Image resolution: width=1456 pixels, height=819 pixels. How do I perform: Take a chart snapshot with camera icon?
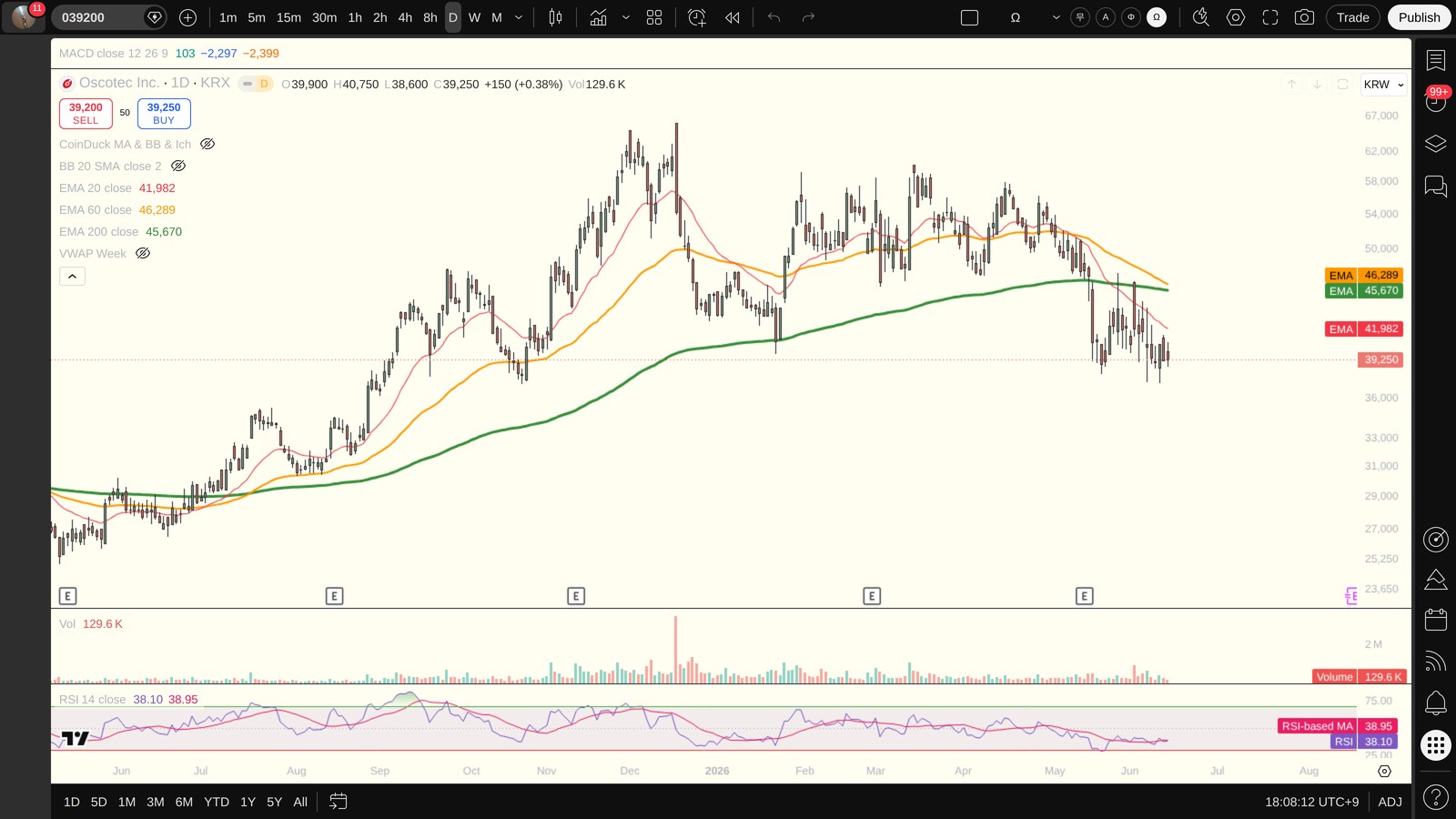(x=1304, y=17)
